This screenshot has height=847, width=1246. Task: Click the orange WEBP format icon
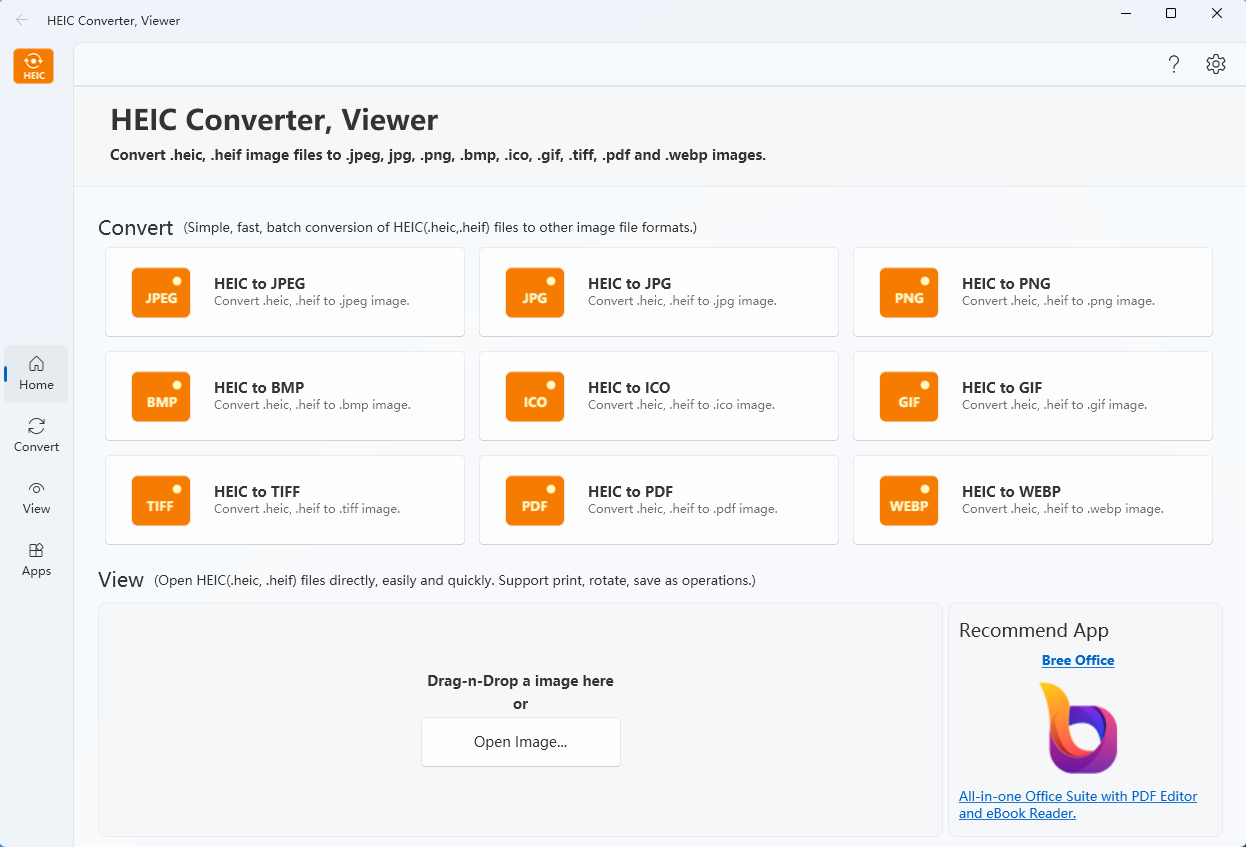909,501
